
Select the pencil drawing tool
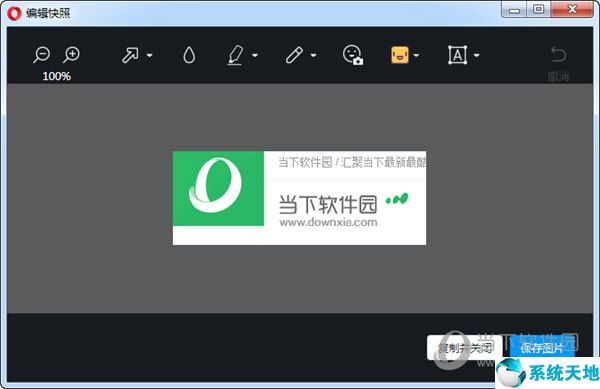coord(294,55)
